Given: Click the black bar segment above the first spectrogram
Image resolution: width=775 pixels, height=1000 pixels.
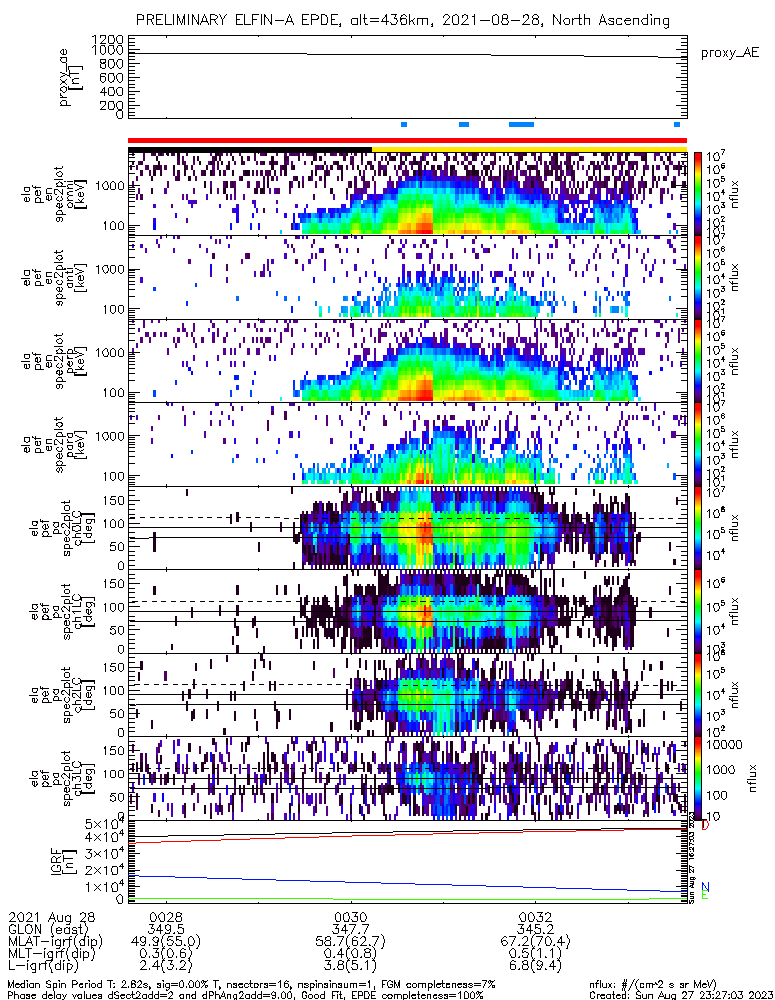Looking at the screenshot, I should pos(250,149).
